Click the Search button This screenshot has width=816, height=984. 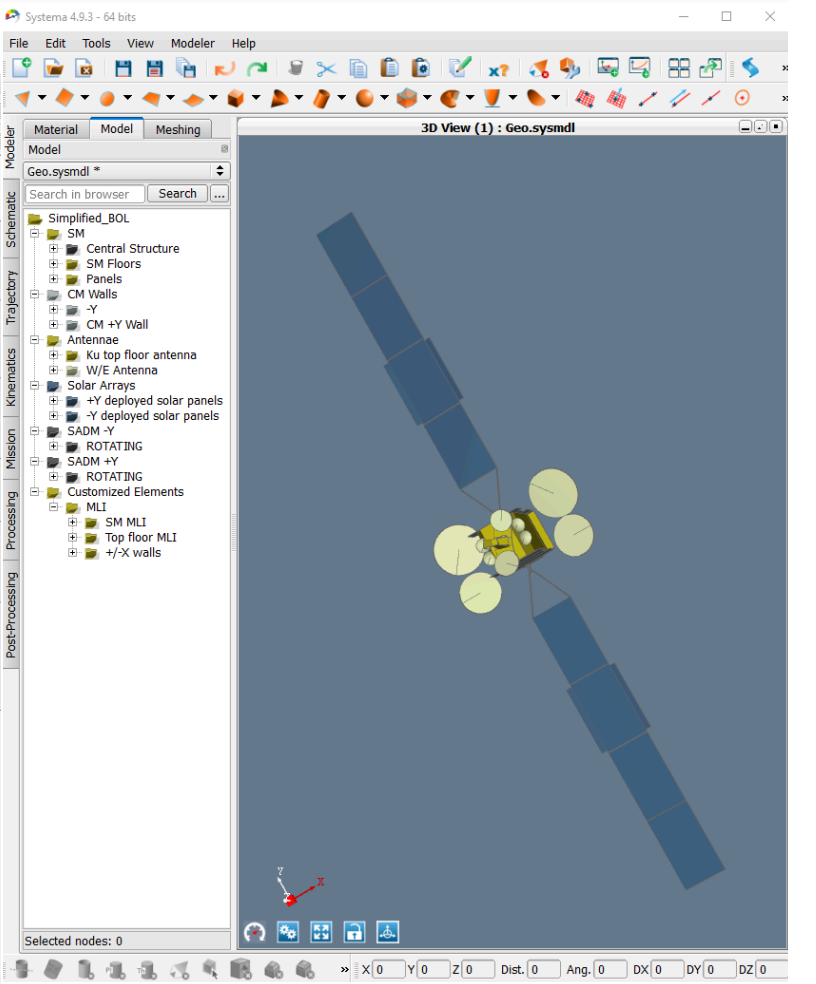pos(178,193)
